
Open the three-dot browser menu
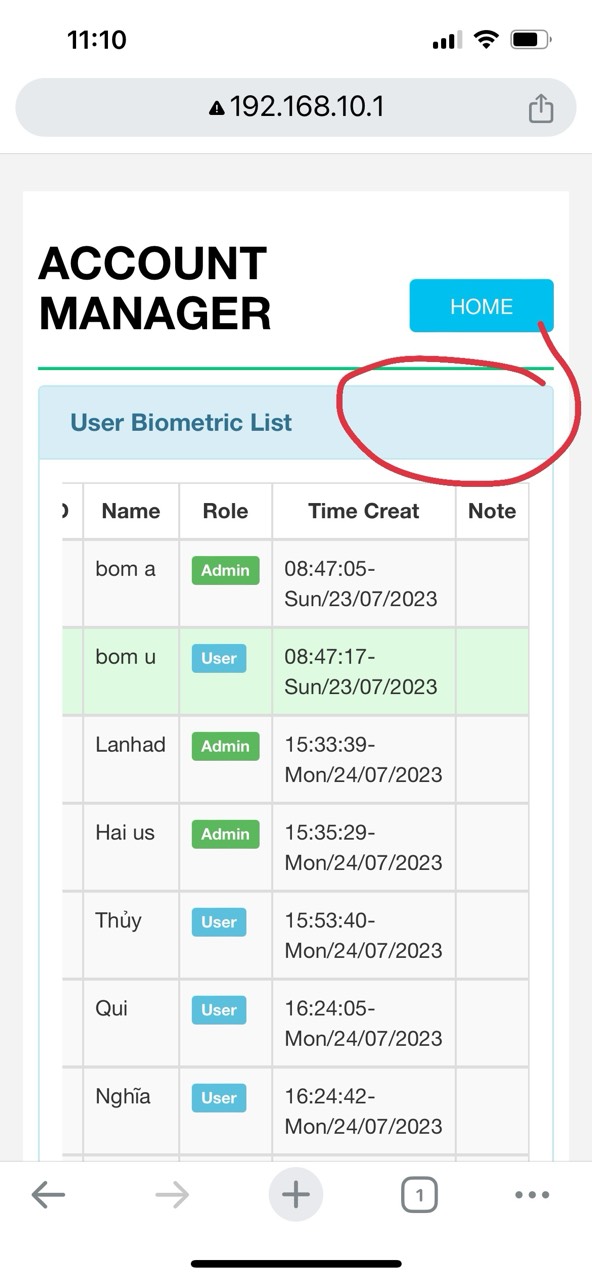coord(532,1194)
